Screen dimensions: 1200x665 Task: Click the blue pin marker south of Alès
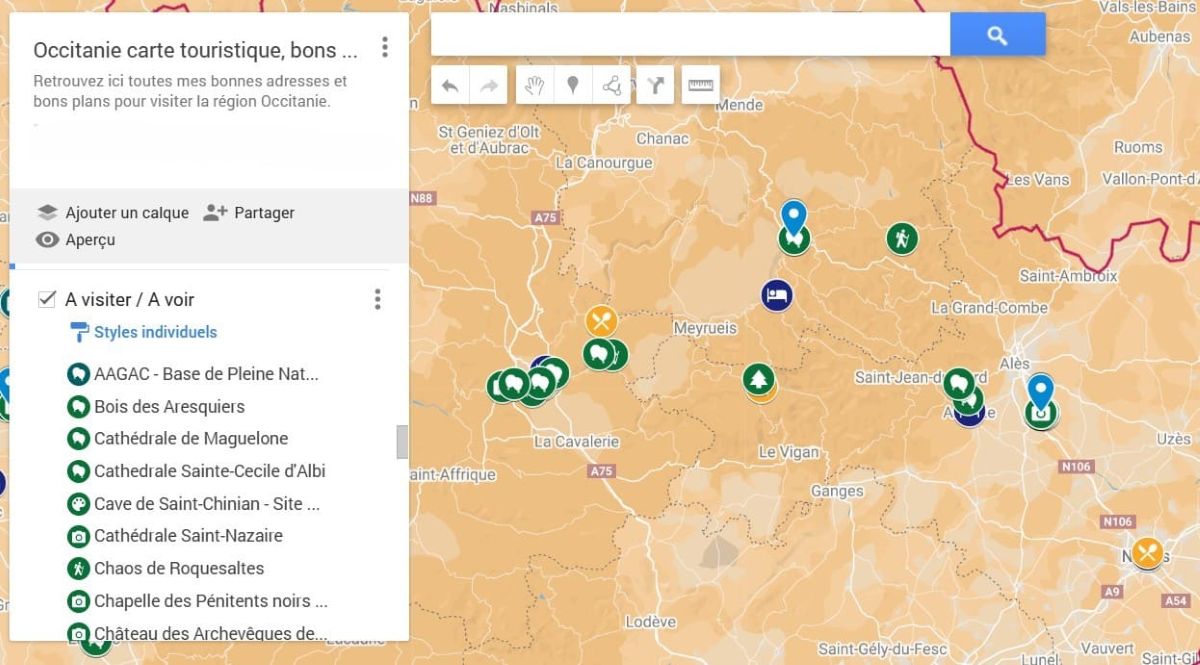[1041, 391]
